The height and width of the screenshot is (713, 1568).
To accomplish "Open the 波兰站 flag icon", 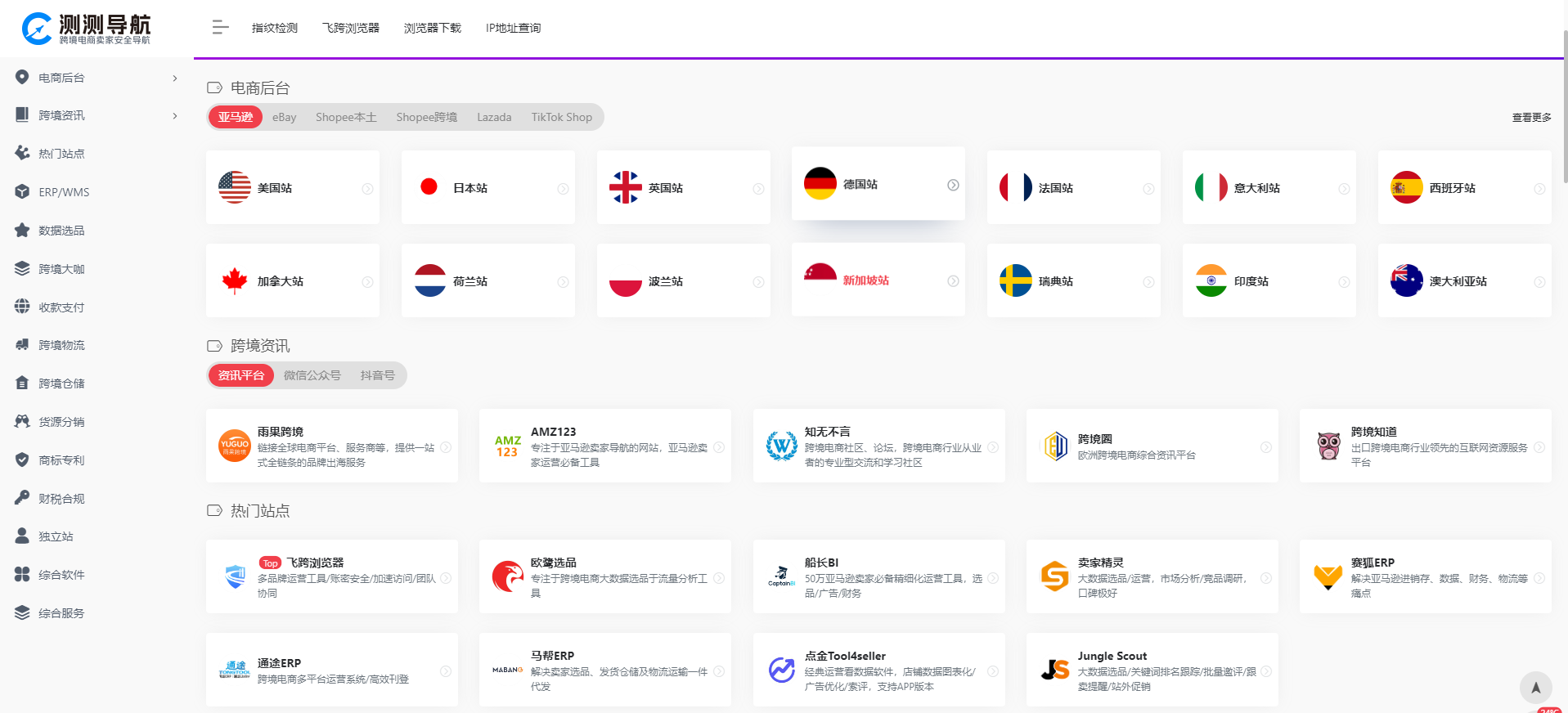I will coord(626,280).
